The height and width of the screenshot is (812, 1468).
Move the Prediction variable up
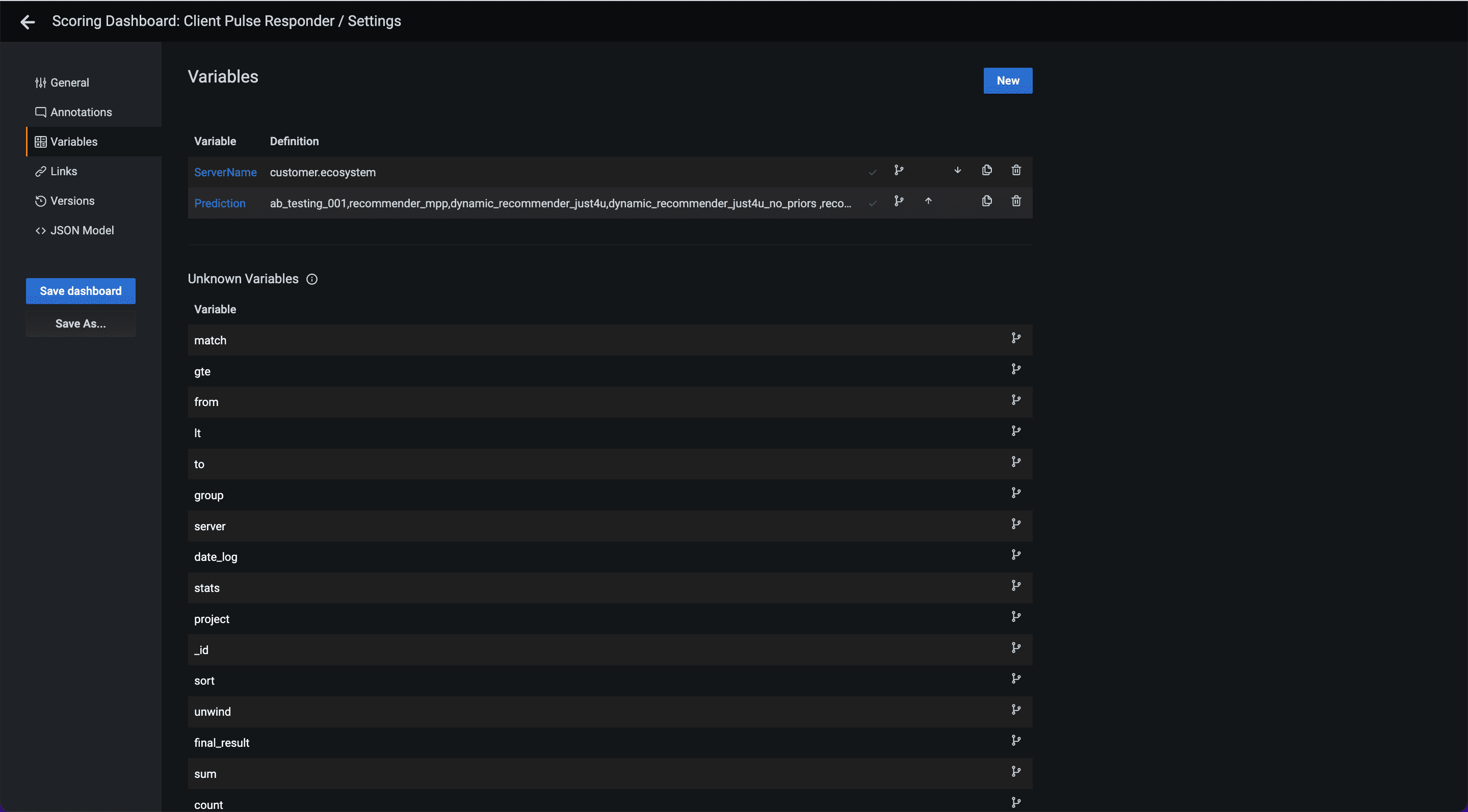(929, 201)
